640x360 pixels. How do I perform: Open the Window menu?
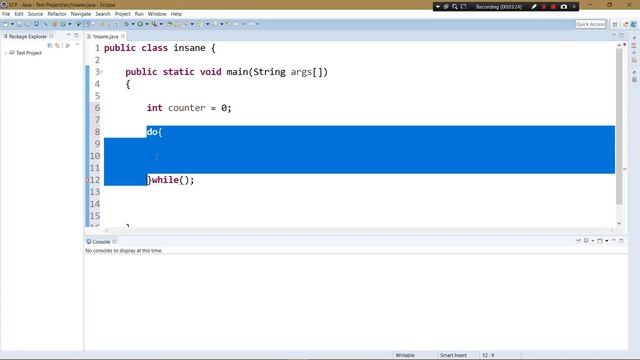coord(157,14)
